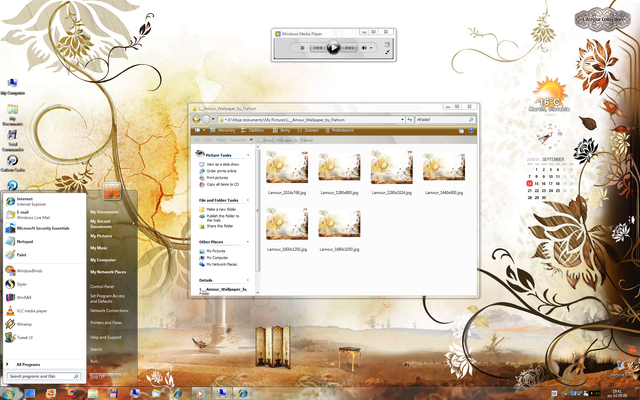The height and width of the screenshot is (400, 640).
Task: Click the Start orb on taskbar
Action: (x=9, y=393)
